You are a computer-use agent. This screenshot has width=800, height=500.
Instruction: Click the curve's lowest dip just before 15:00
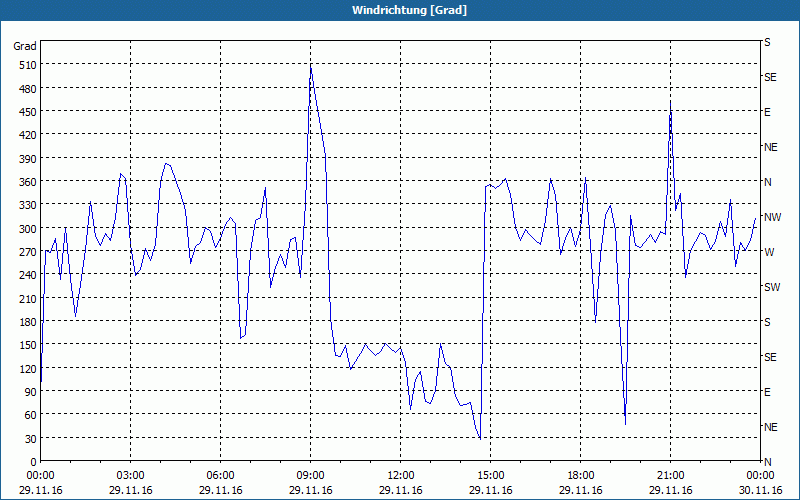tap(480, 438)
